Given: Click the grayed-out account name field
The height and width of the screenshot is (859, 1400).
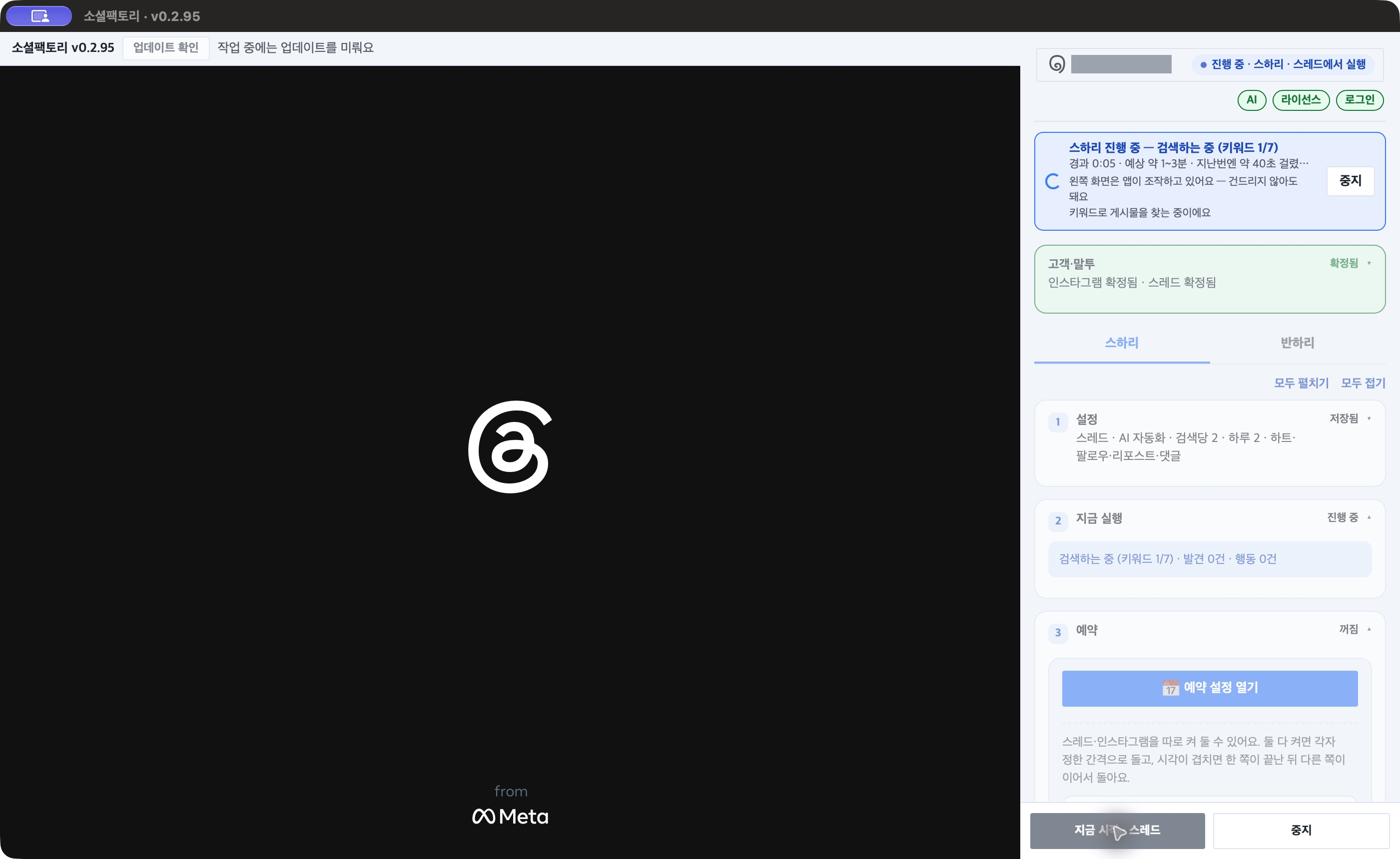Looking at the screenshot, I should 1121,64.
